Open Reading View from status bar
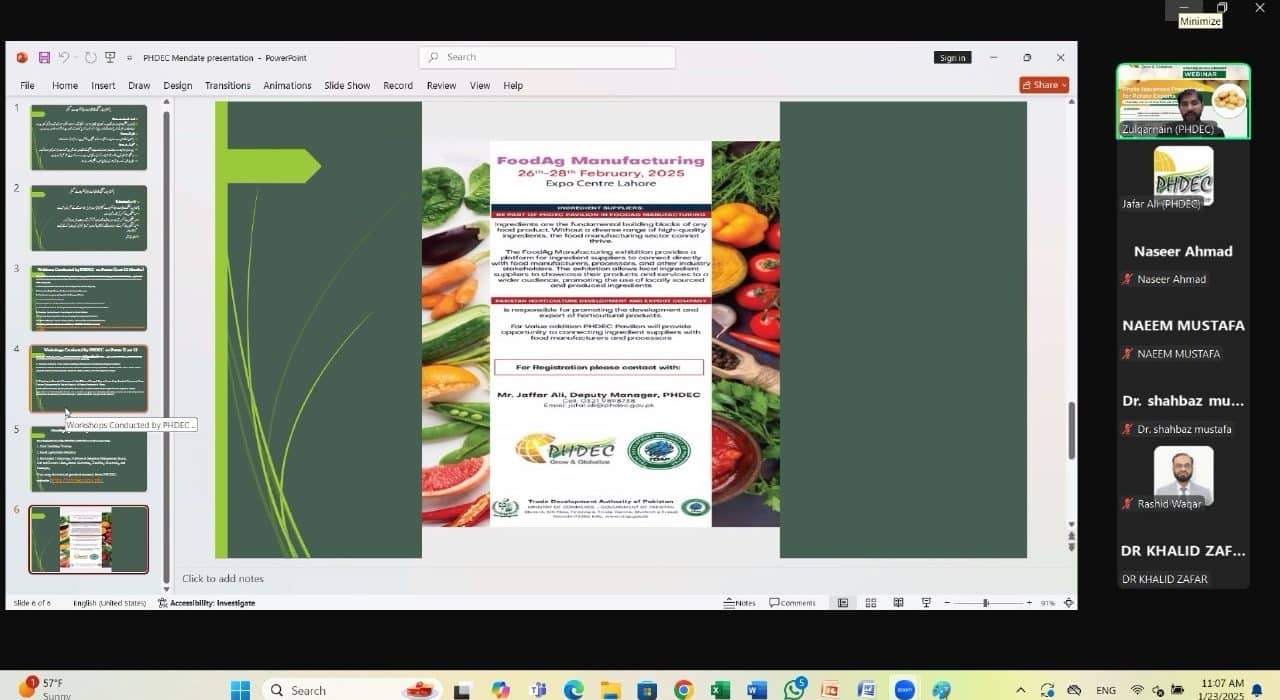This screenshot has width=1280, height=700. [898, 603]
